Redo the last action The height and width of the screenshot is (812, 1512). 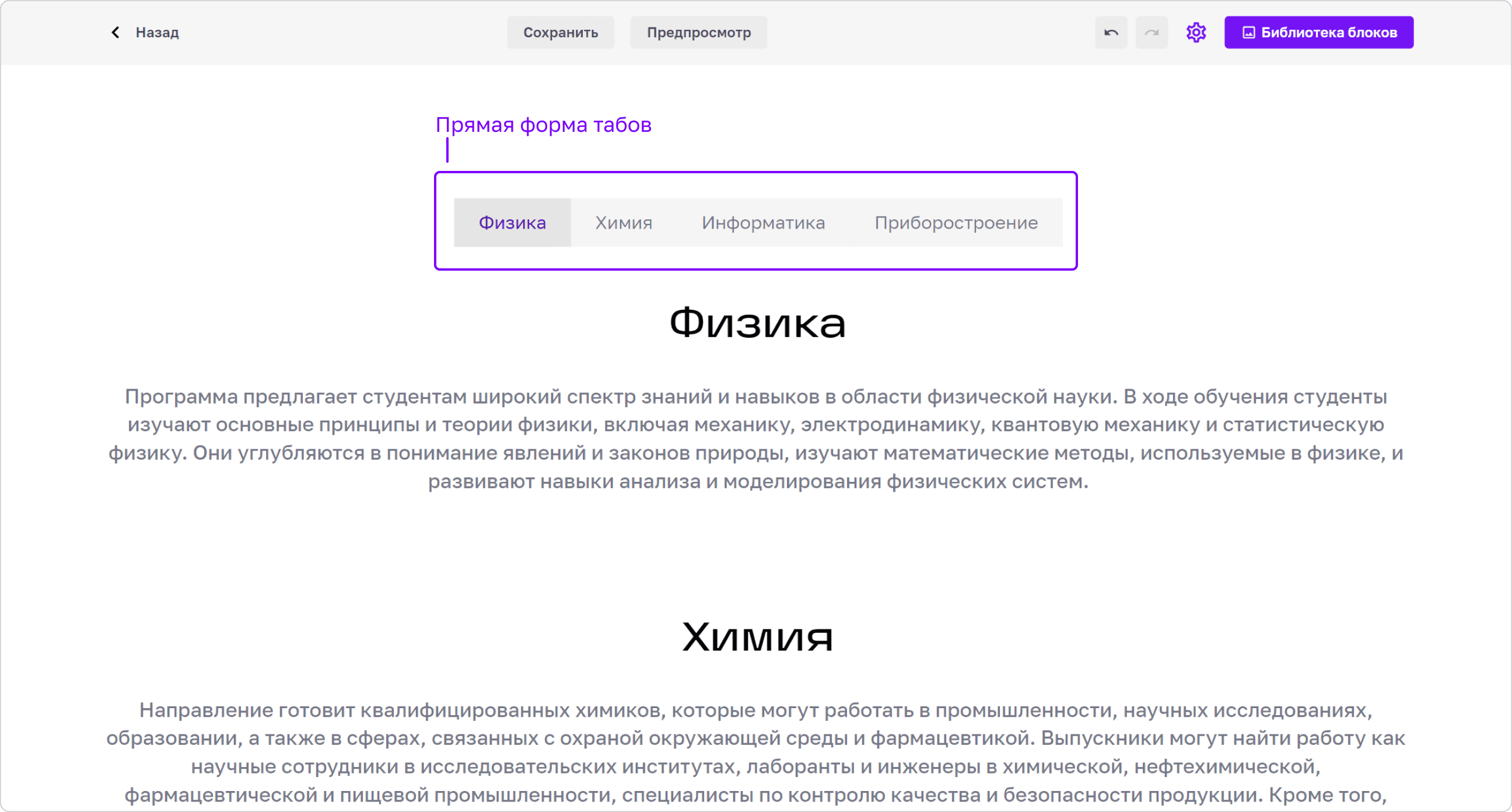pos(1151,32)
